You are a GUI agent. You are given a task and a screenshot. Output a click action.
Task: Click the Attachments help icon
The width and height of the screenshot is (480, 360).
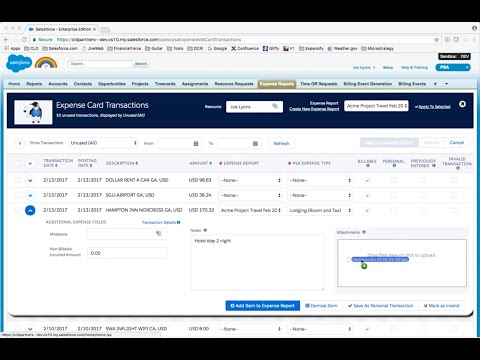tap(364, 232)
